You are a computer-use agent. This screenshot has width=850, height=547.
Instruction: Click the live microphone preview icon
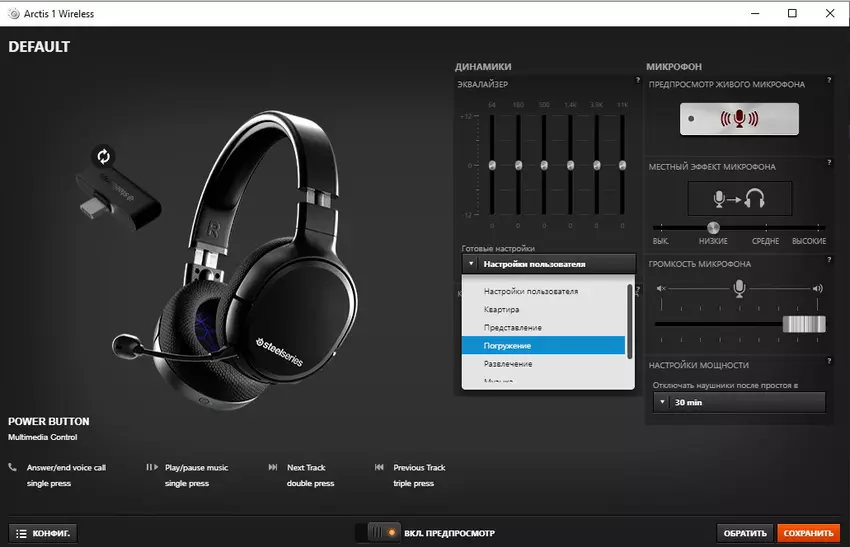[739, 119]
